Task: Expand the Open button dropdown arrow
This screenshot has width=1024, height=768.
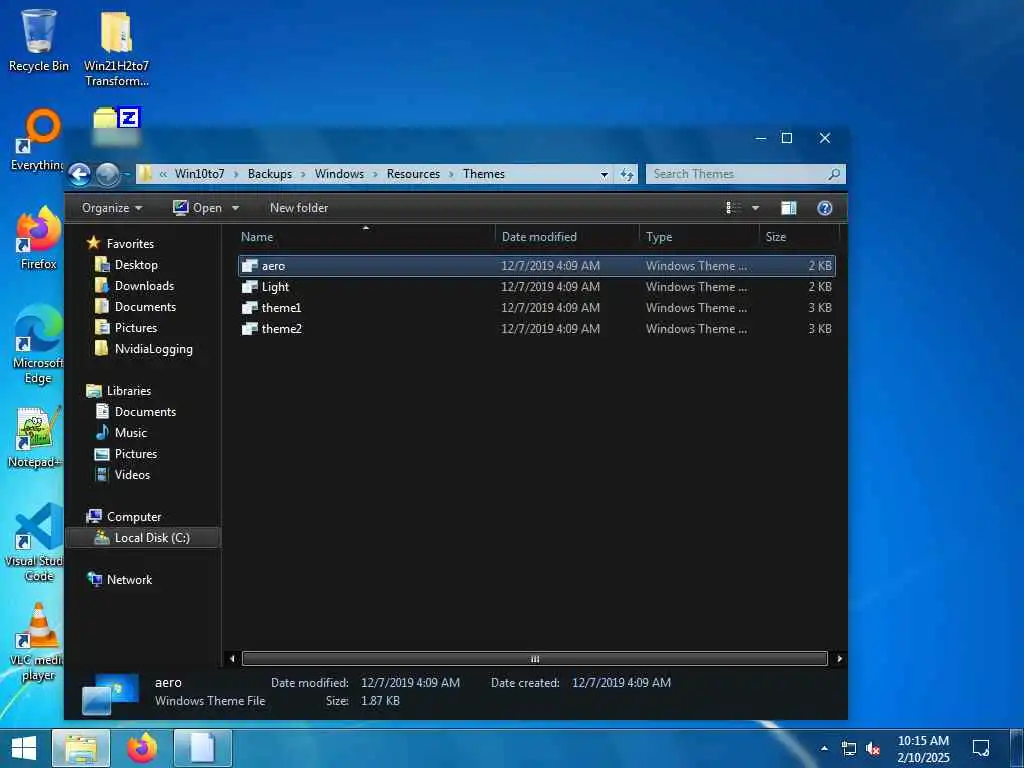Action: click(x=235, y=208)
